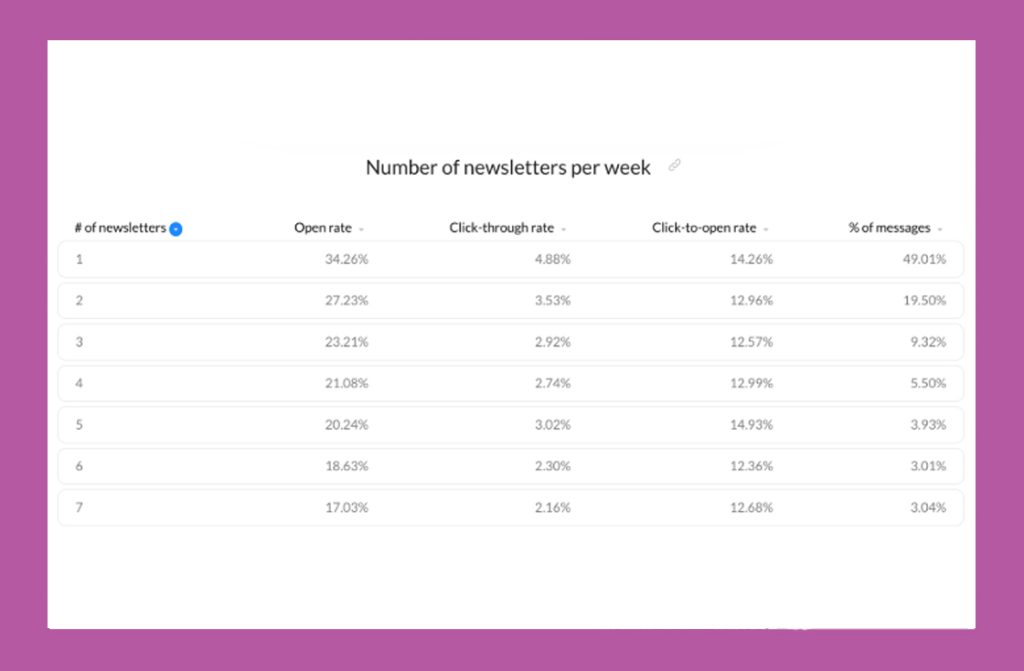Expand the Click-through rate sort arrow
The height and width of the screenshot is (671, 1024).
pos(564,229)
